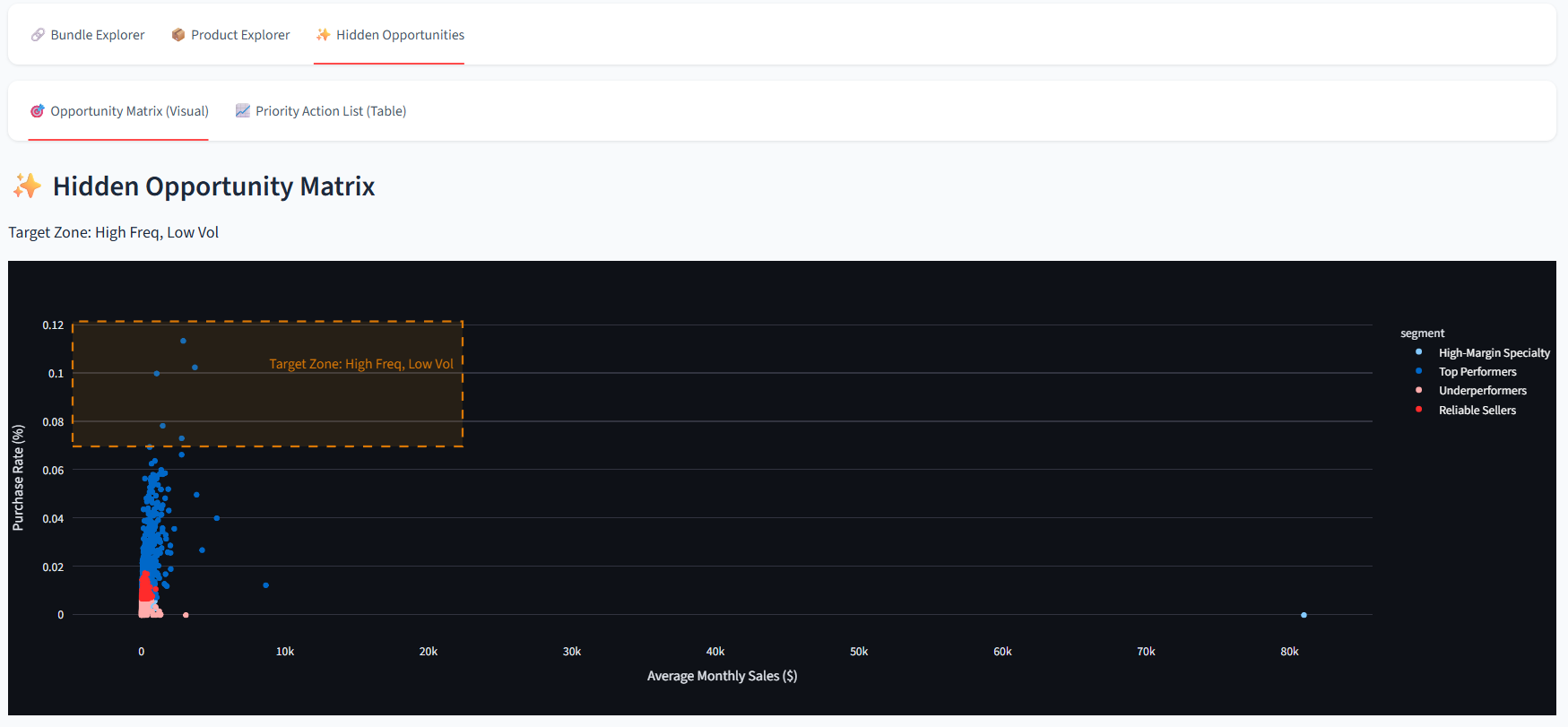Image resolution: width=1568 pixels, height=727 pixels.
Task: Click the package box icon beside Product Explorer
Action: pyautogui.click(x=178, y=35)
